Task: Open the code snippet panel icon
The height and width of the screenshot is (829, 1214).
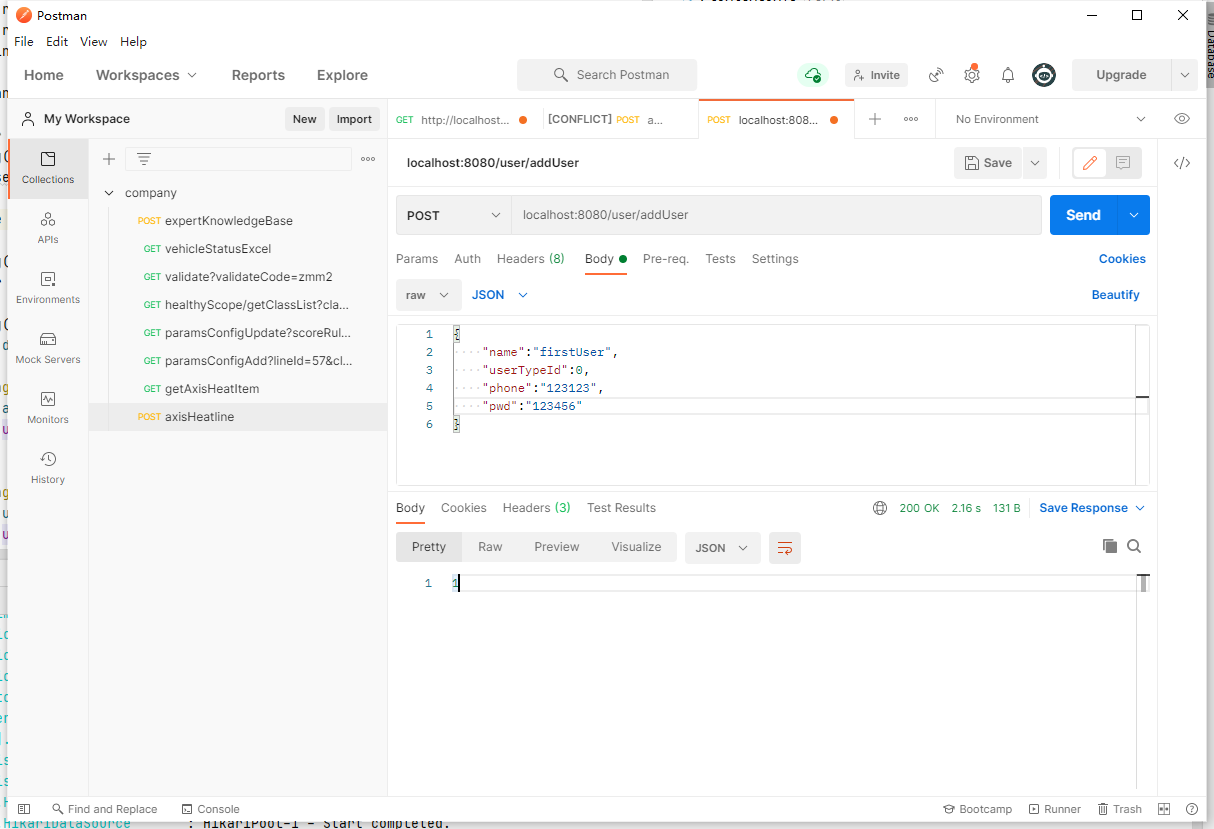Action: tap(1182, 163)
